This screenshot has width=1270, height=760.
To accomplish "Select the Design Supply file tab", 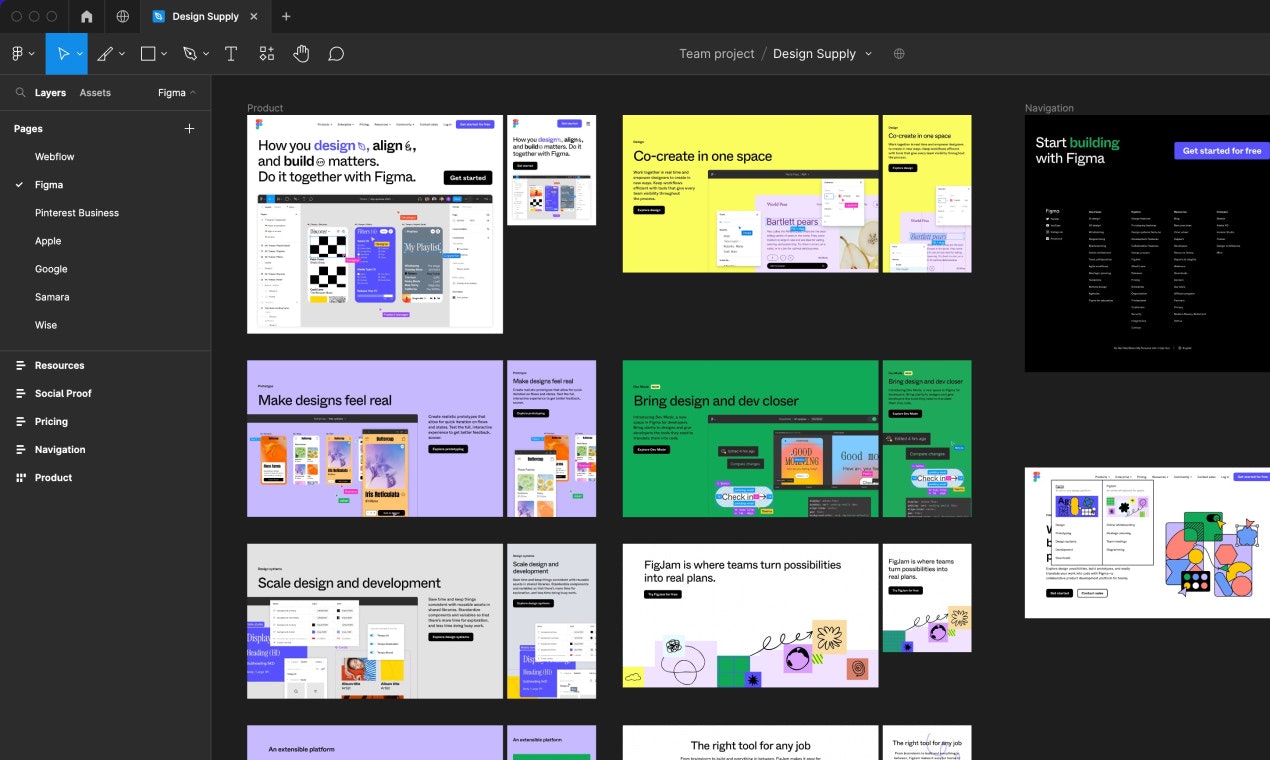I will [x=206, y=16].
